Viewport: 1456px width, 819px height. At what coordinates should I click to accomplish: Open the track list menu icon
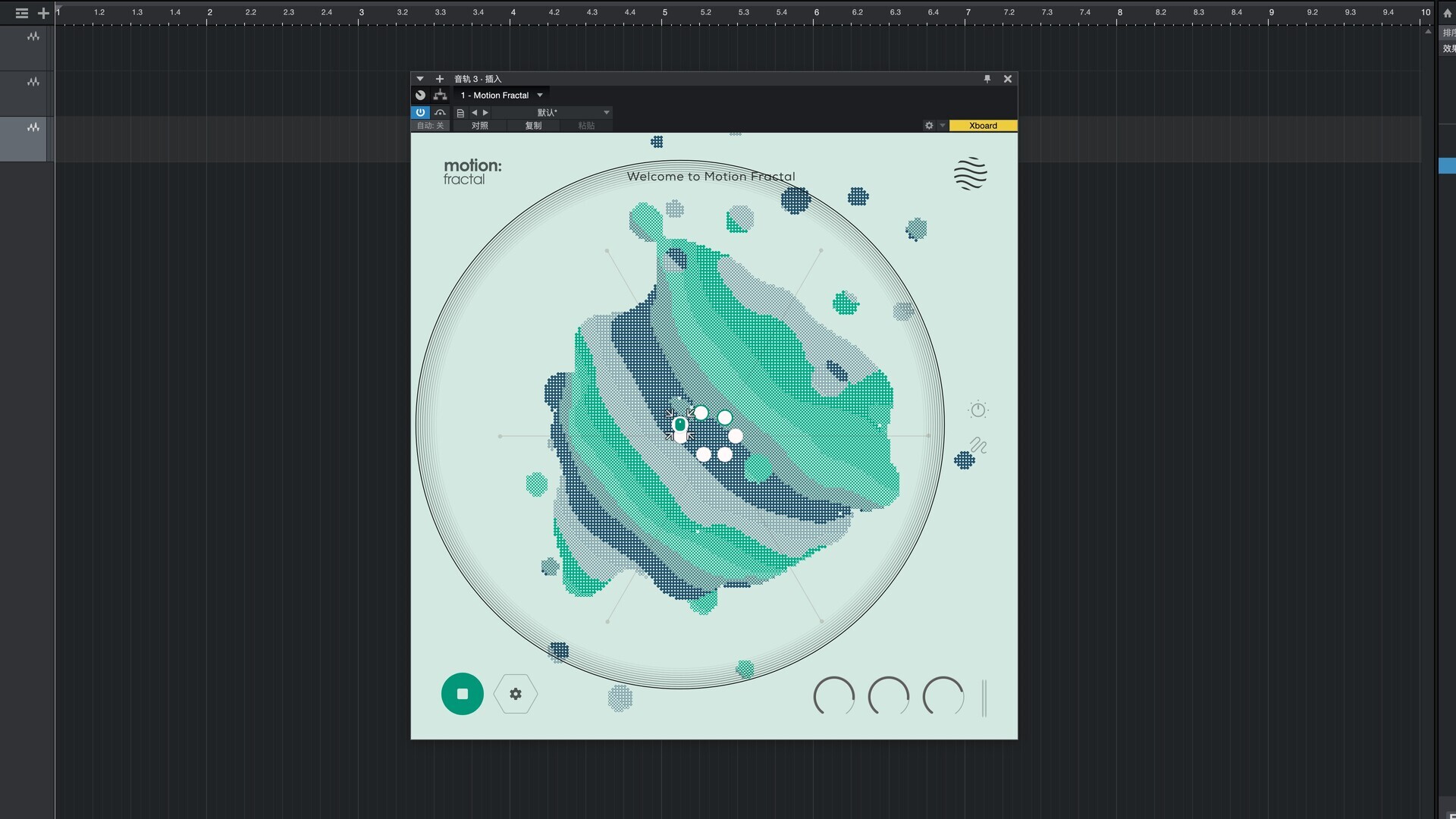[22, 13]
